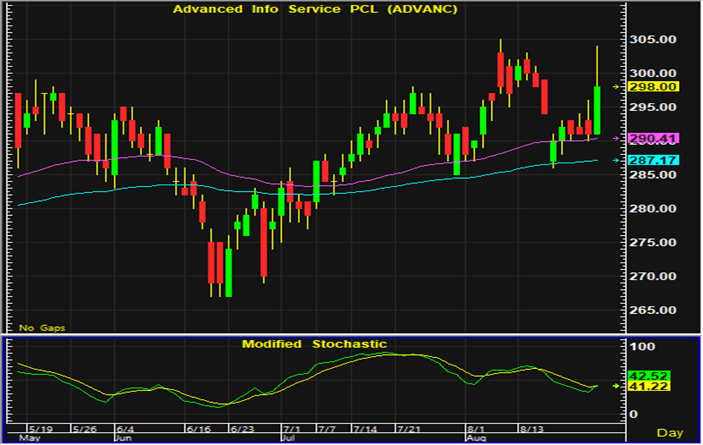Click the Day timeframe label
The width and height of the screenshot is (703, 445).
(x=675, y=433)
